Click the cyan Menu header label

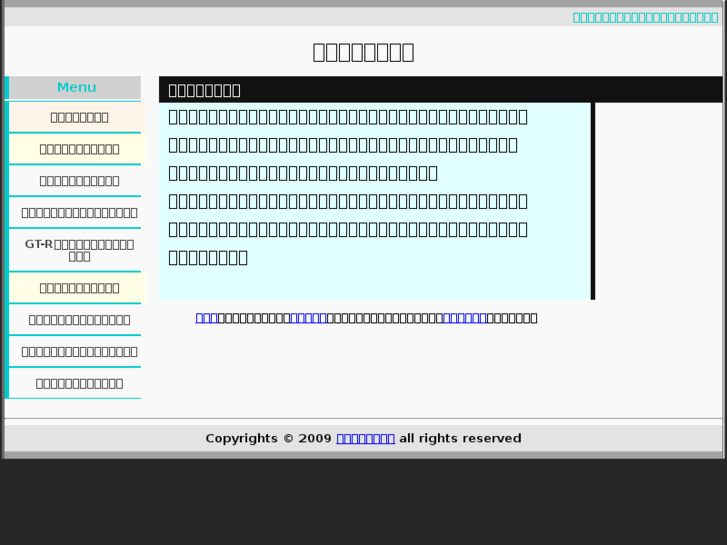[77, 87]
